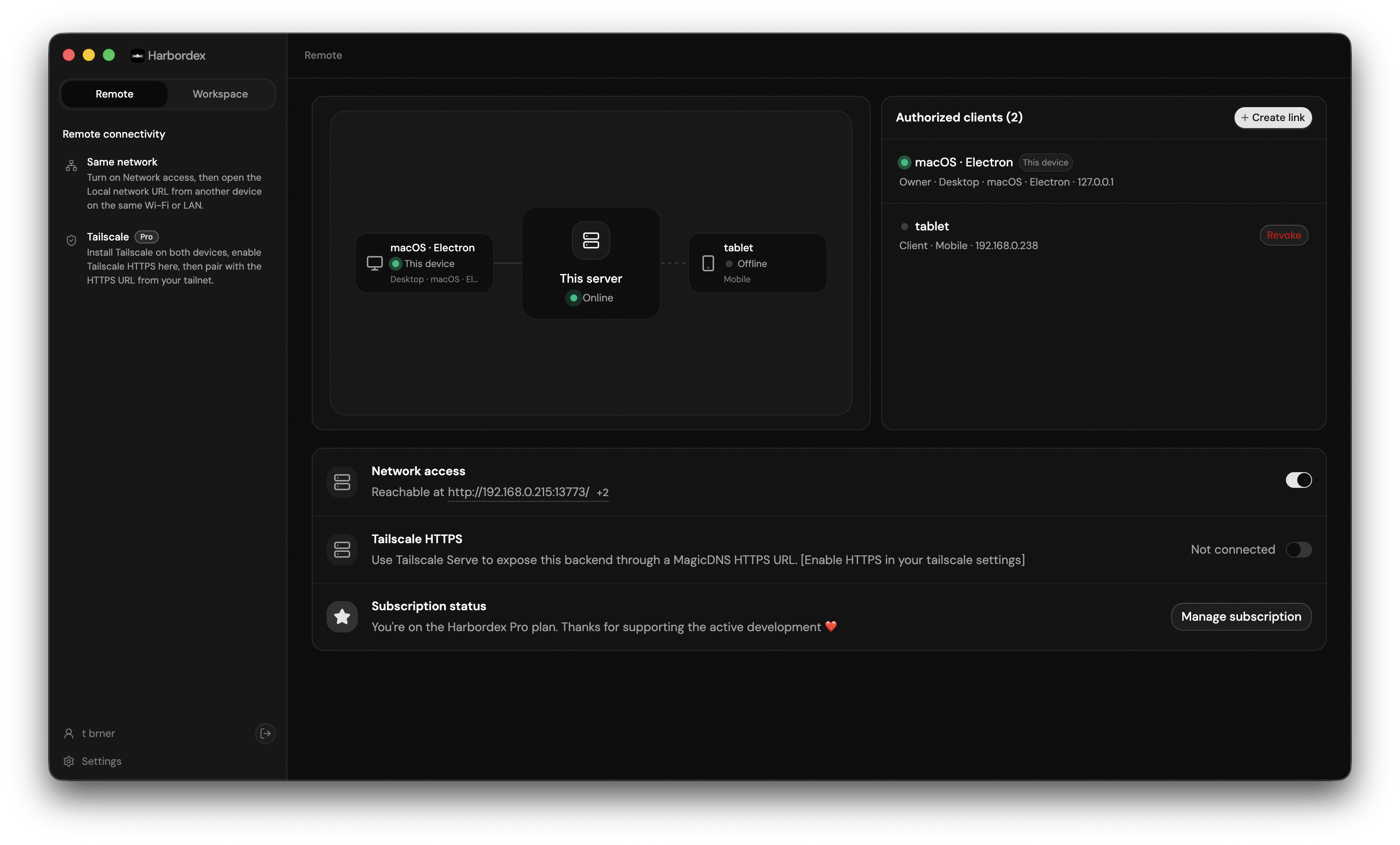Switch to the Workspace tab

220,94
